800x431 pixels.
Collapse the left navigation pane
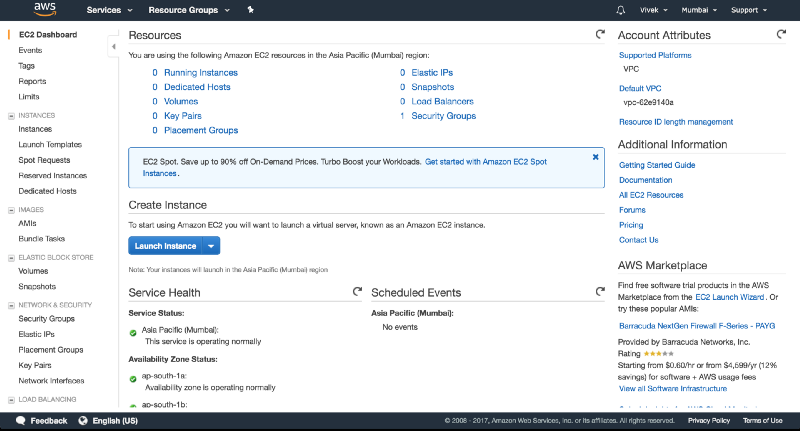pyautogui.click(x=113, y=46)
